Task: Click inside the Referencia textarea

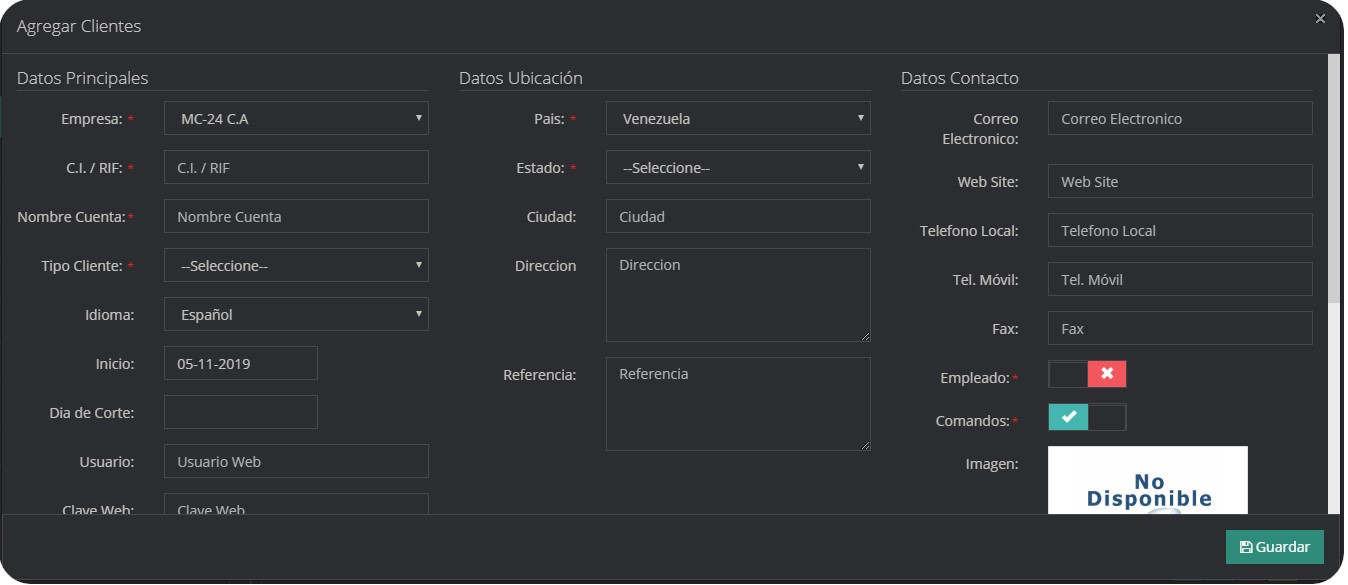Action: pyautogui.click(x=738, y=404)
